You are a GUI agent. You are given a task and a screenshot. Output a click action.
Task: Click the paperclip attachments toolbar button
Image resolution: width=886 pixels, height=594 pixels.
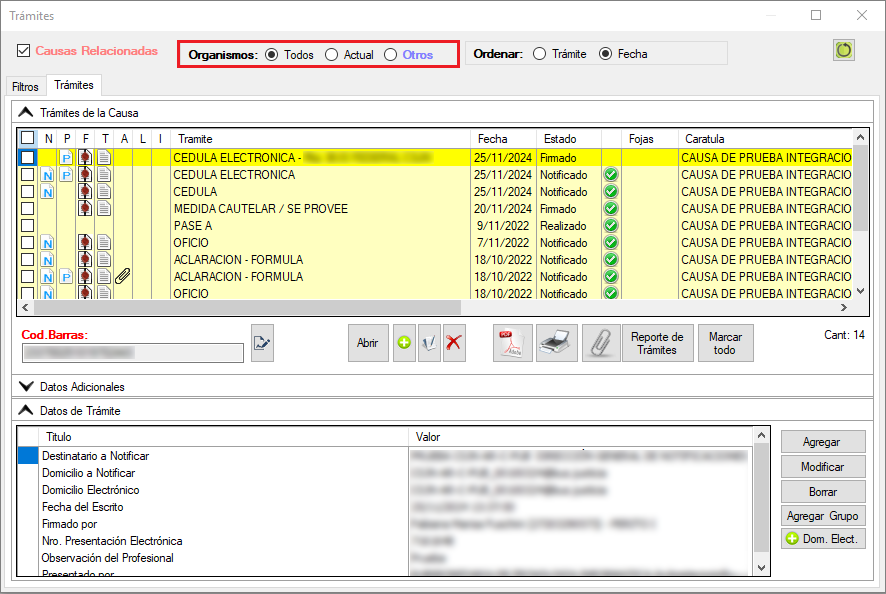(601, 343)
